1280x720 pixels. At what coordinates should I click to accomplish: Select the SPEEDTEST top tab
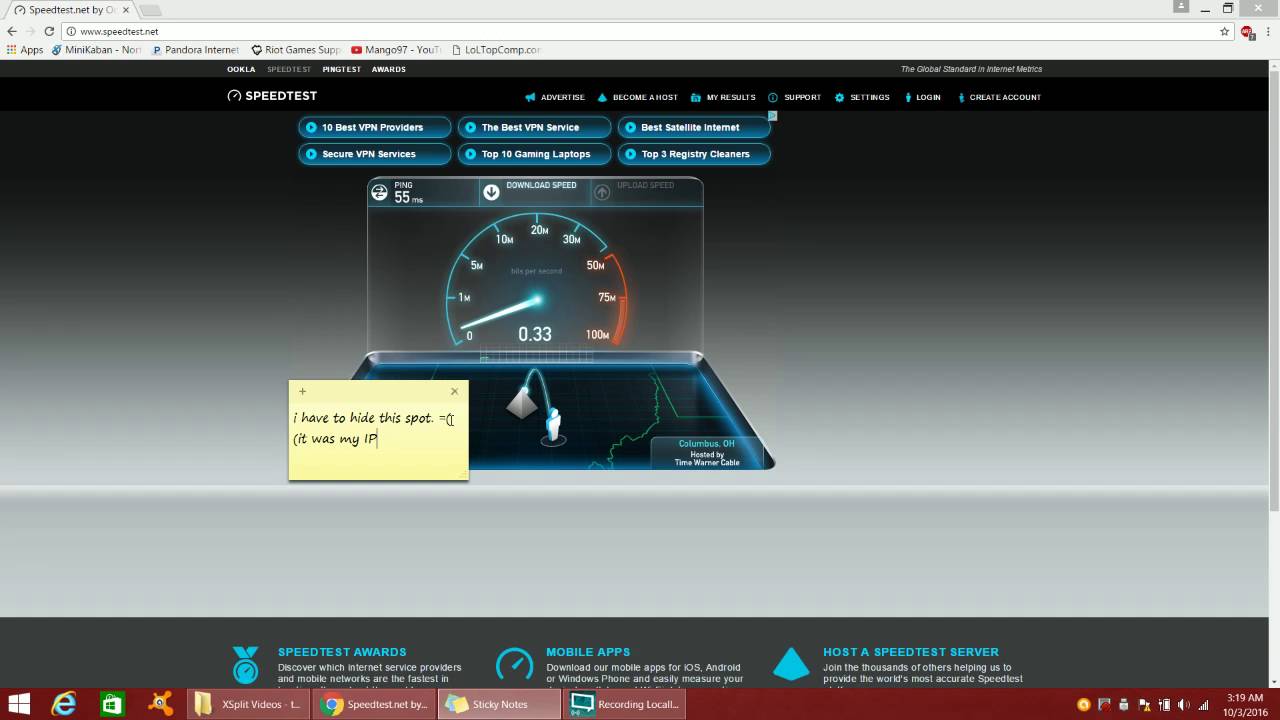(289, 69)
